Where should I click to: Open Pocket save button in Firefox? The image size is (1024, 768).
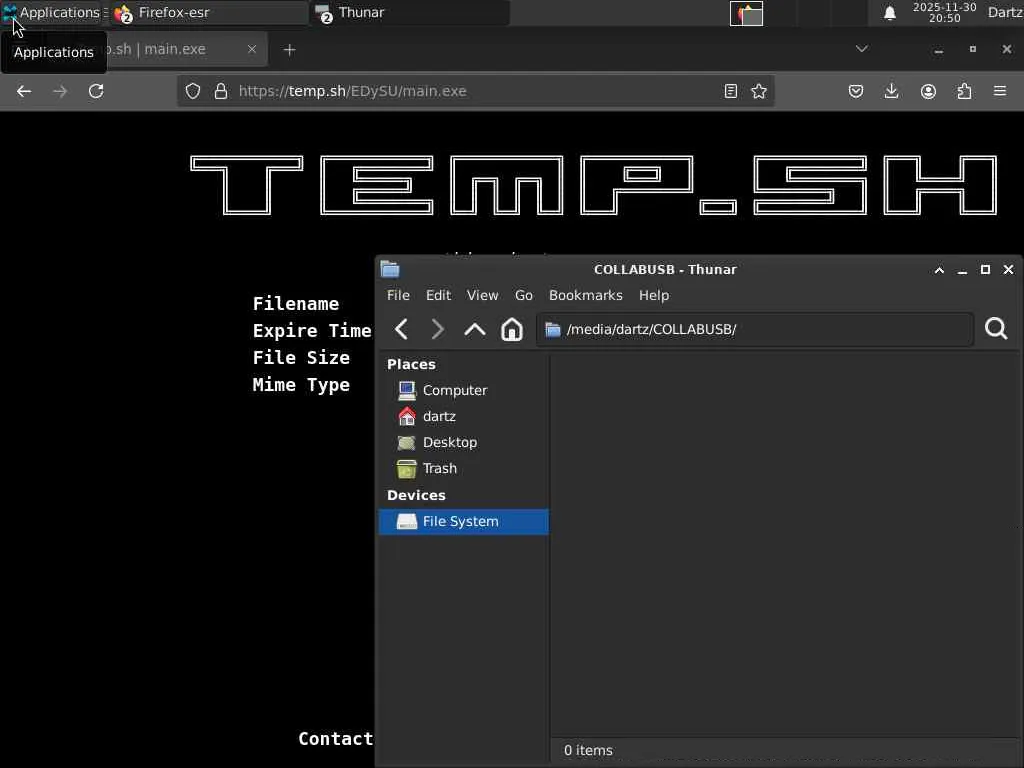tap(856, 91)
